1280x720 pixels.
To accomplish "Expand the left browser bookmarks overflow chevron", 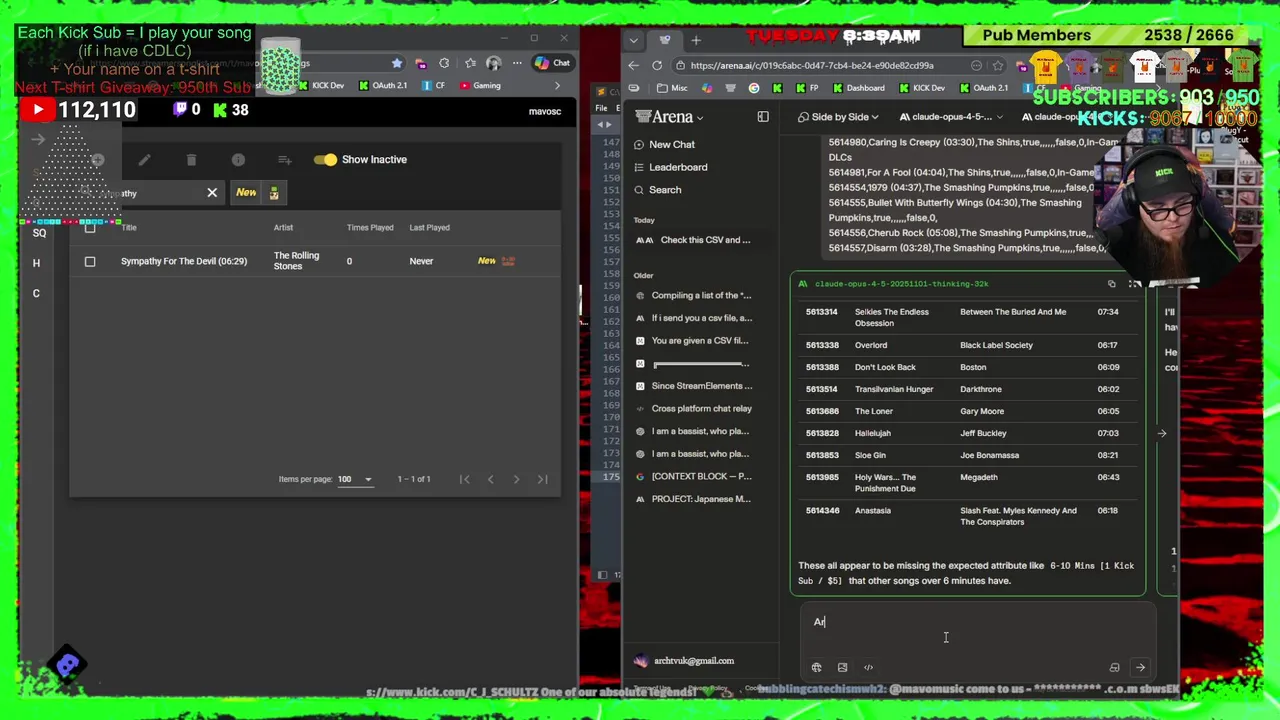I will click(557, 86).
